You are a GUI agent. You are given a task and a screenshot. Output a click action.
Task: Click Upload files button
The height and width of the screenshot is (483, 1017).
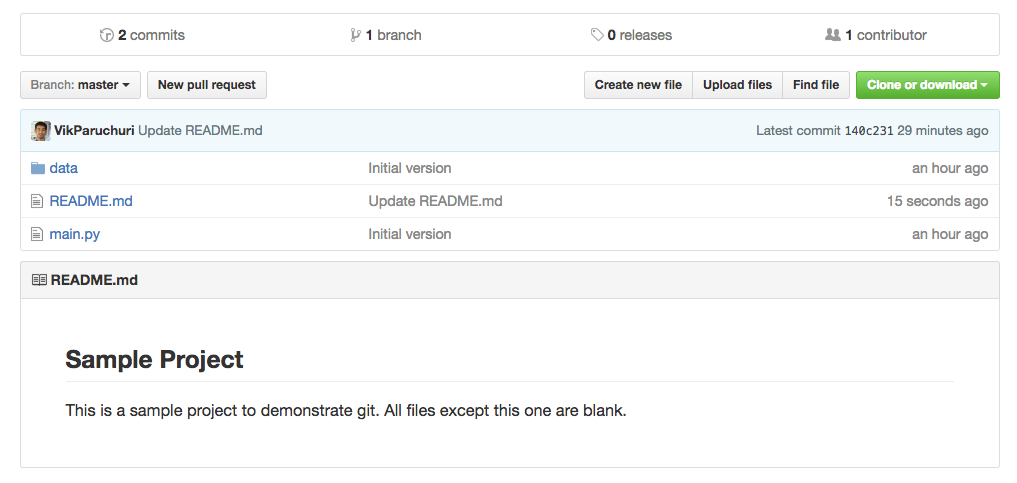click(x=737, y=85)
